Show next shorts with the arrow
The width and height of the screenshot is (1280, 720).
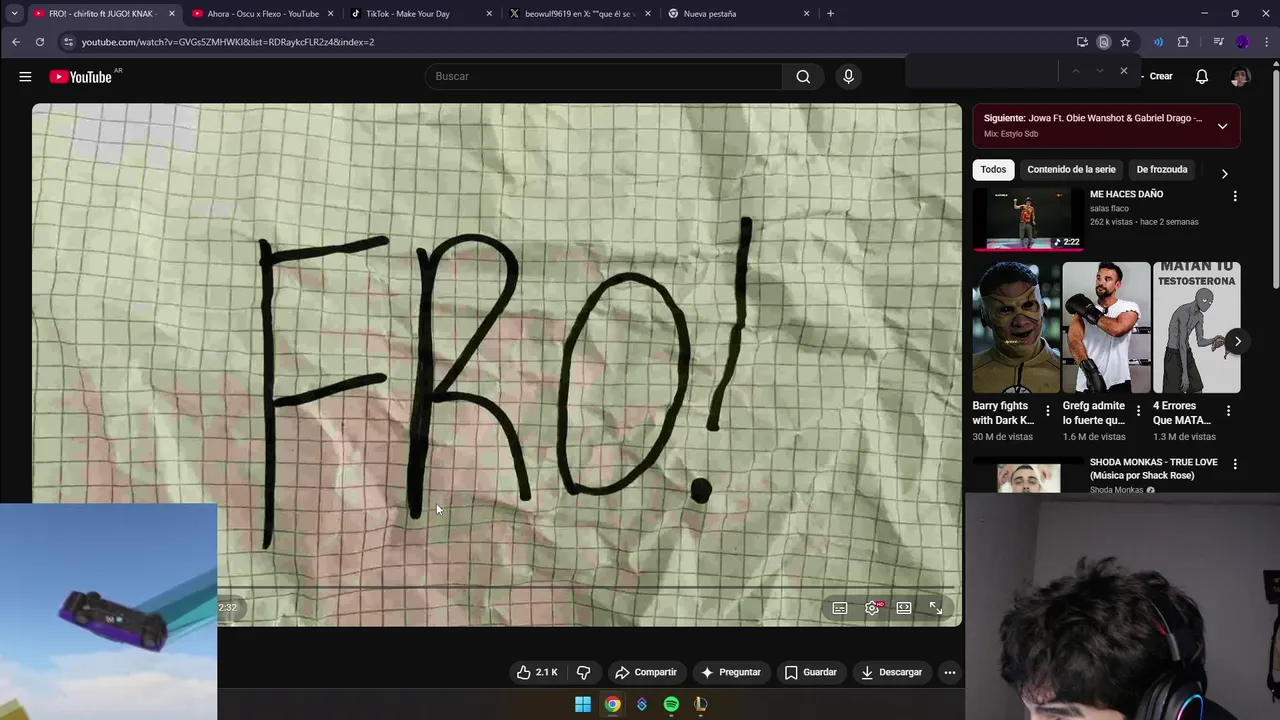(x=1237, y=342)
